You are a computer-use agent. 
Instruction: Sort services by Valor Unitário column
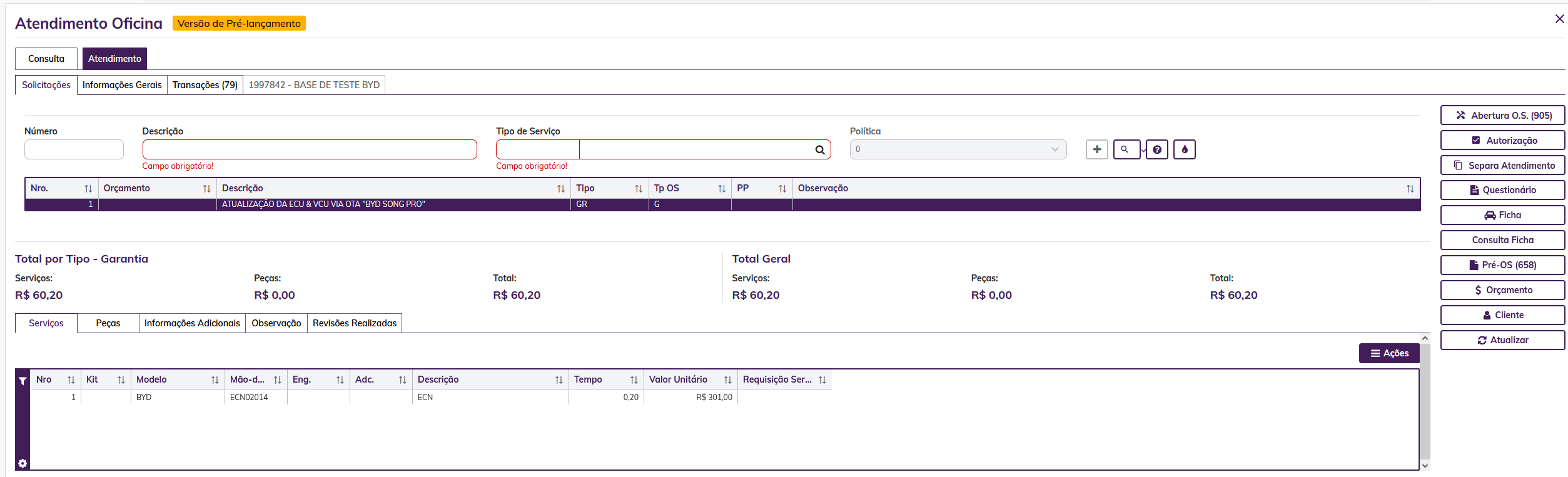[727, 380]
